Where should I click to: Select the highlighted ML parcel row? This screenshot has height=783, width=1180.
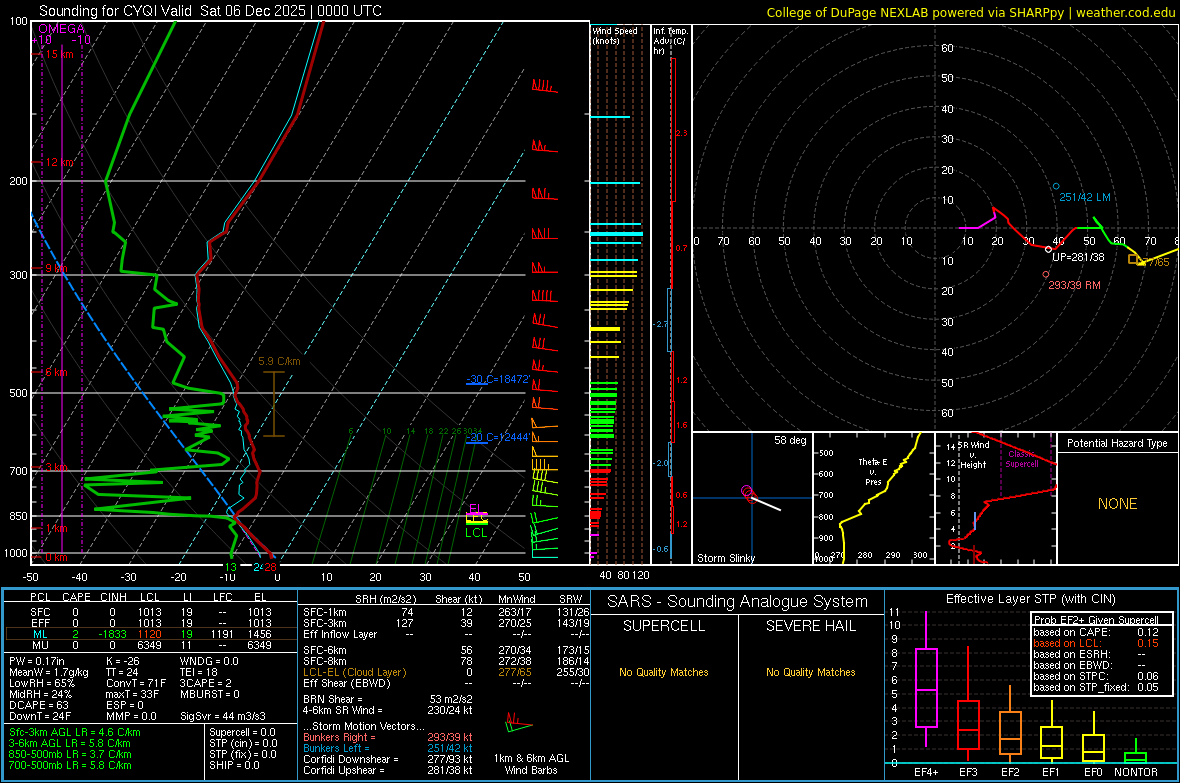150,634
